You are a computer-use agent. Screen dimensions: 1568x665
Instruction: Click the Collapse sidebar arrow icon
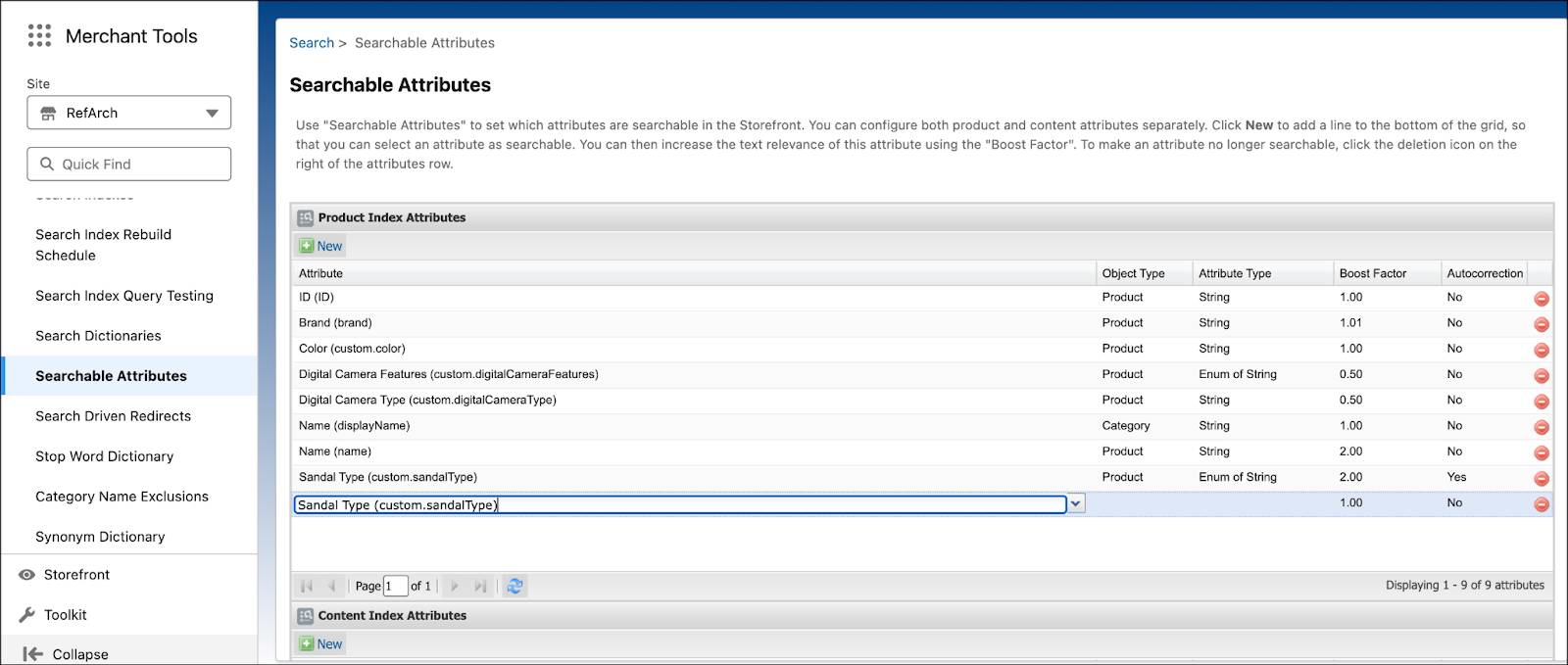click(x=32, y=654)
